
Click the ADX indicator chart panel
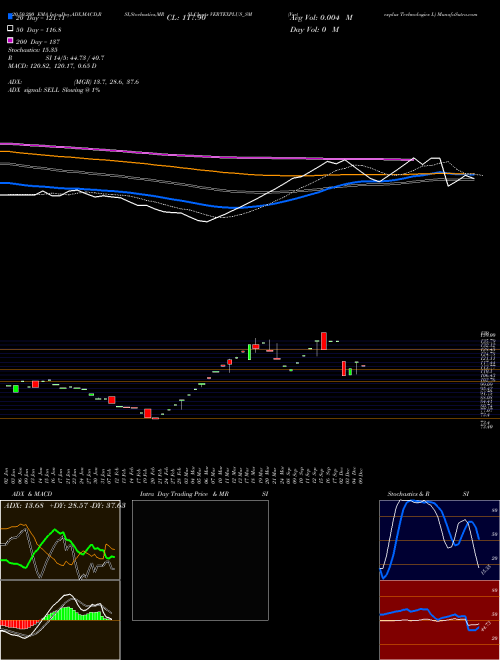point(60,540)
